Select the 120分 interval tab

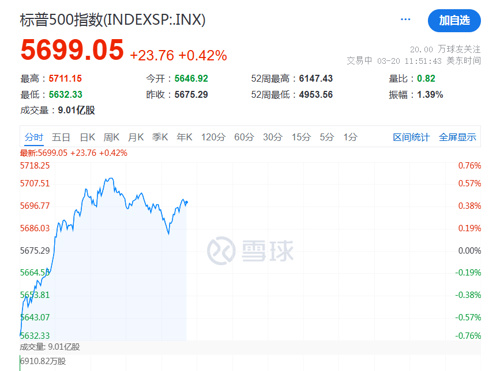[x=213, y=137]
